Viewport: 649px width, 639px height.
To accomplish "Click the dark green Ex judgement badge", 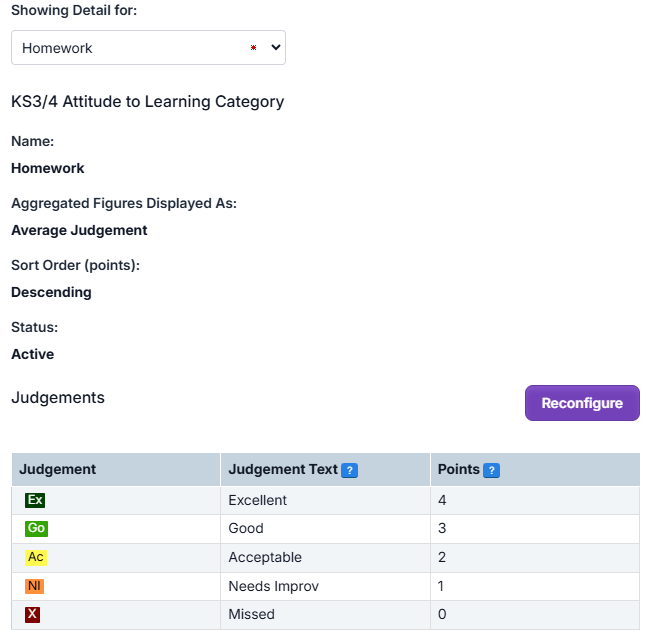I will tap(35, 500).
